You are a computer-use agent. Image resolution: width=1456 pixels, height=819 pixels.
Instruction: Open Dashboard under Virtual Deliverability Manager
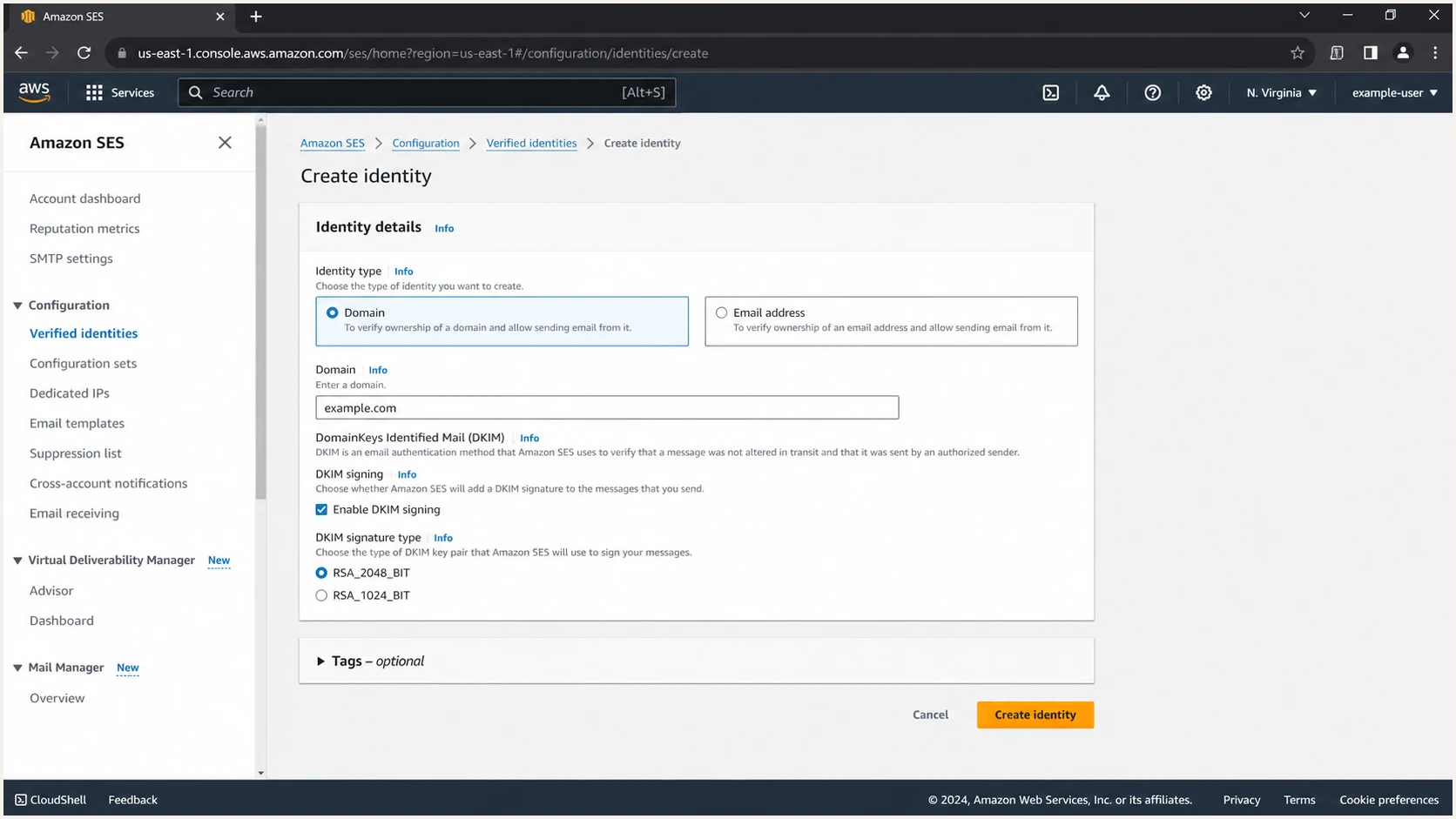point(62,621)
